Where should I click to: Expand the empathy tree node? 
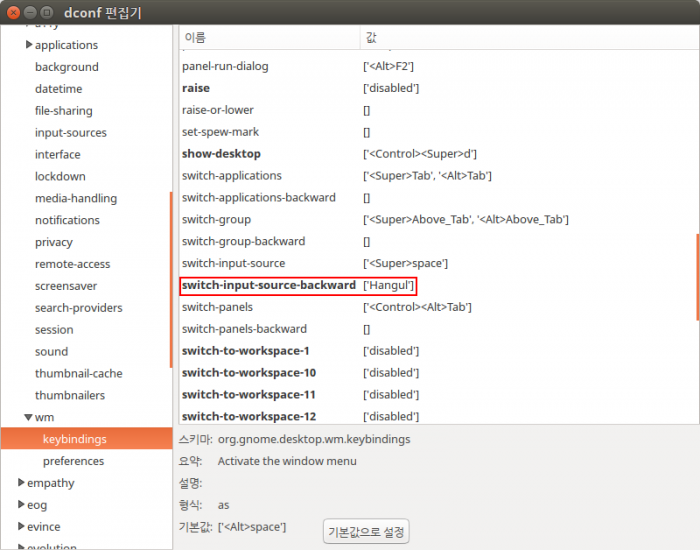coord(21,483)
